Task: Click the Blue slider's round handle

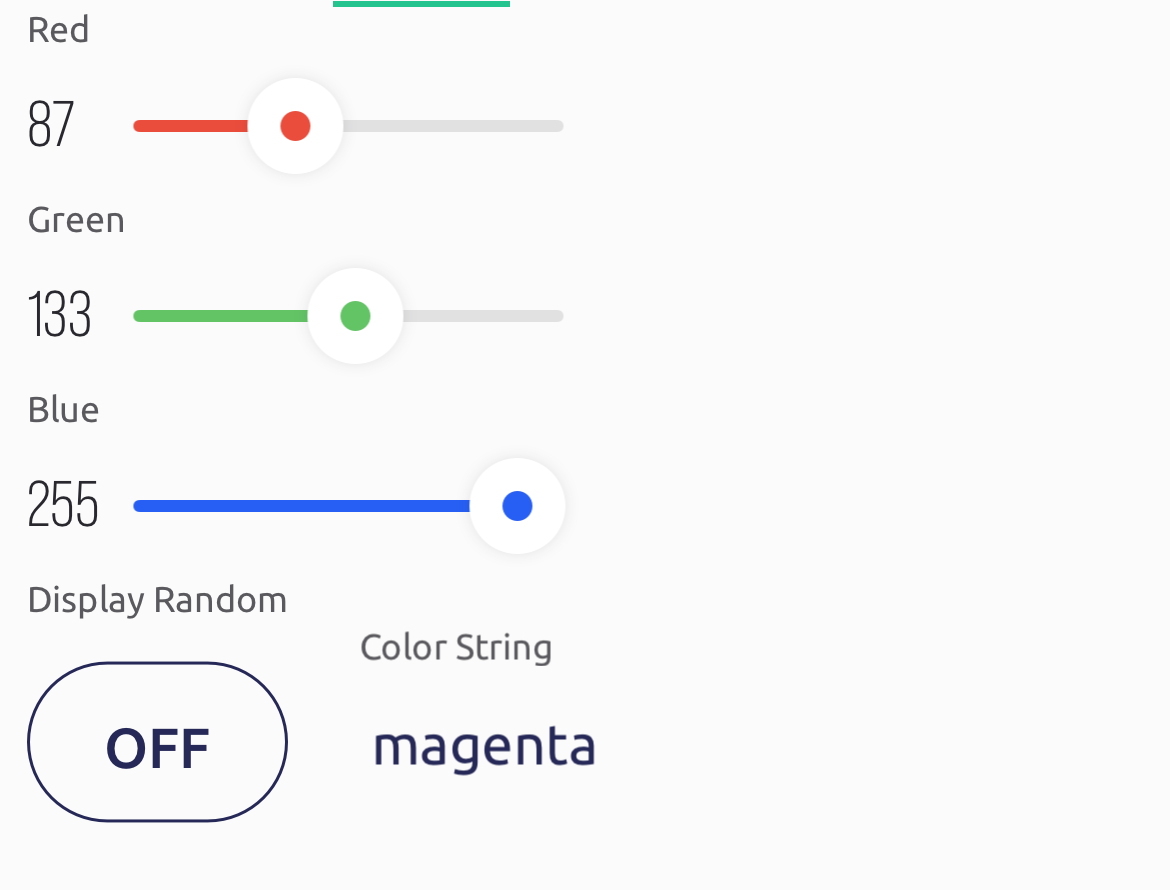Action: pos(517,506)
